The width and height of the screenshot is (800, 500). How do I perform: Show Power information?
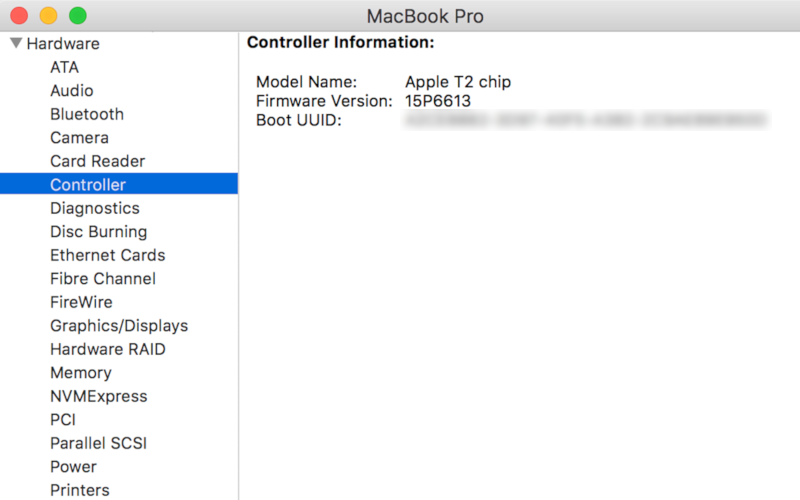tap(73, 467)
